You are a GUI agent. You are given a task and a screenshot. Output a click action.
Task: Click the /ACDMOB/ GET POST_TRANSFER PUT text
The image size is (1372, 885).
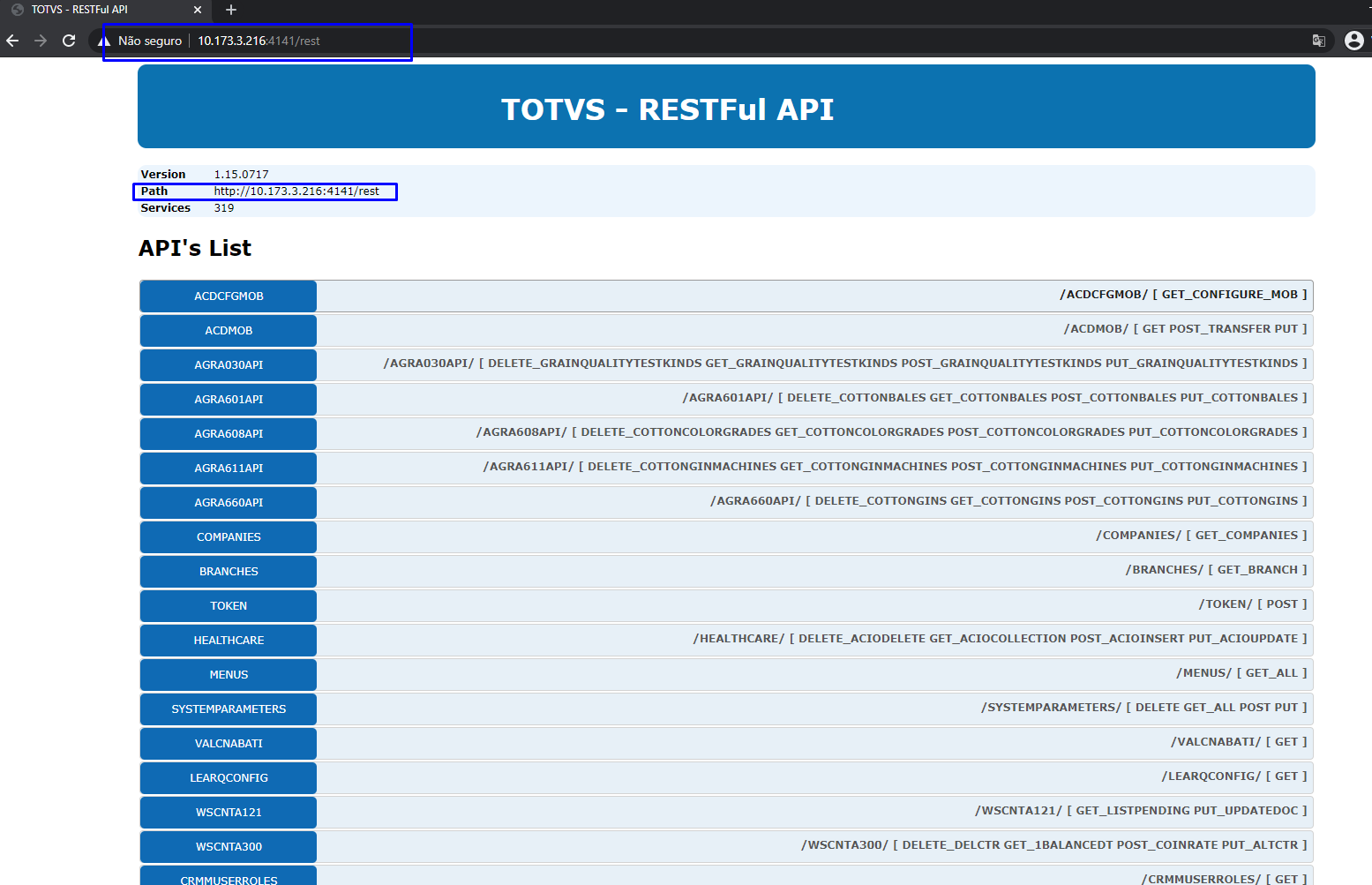(x=1186, y=329)
